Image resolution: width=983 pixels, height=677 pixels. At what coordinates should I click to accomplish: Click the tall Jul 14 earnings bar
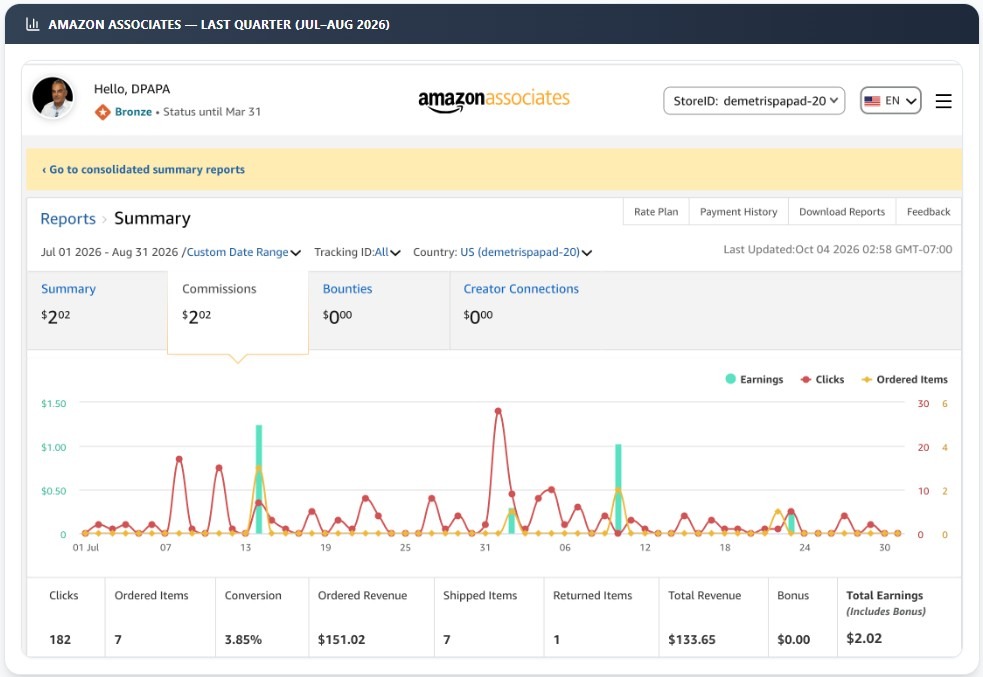coord(258,480)
